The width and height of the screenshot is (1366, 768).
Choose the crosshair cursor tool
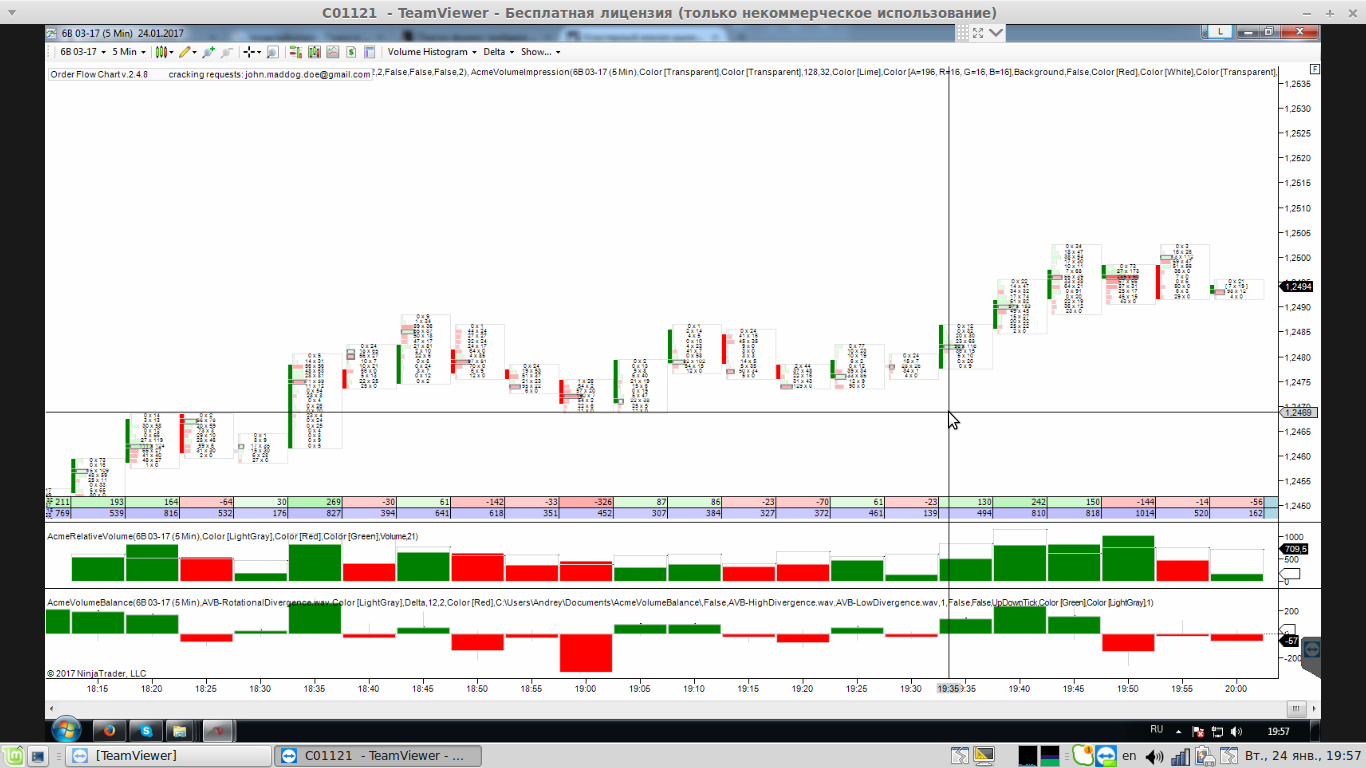[251, 52]
